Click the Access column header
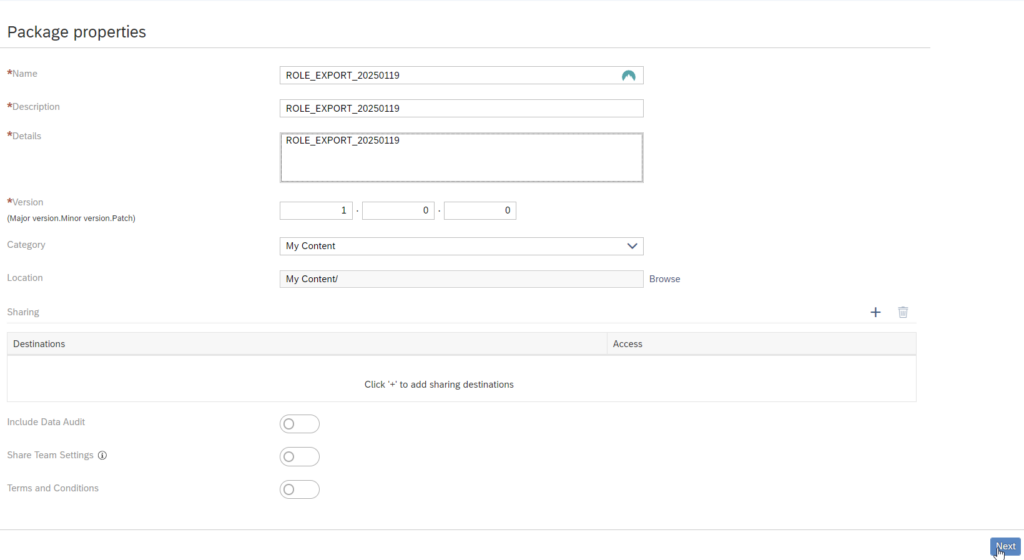This screenshot has height=560, width=1024. pyautogui.click(x=760, y=344)
